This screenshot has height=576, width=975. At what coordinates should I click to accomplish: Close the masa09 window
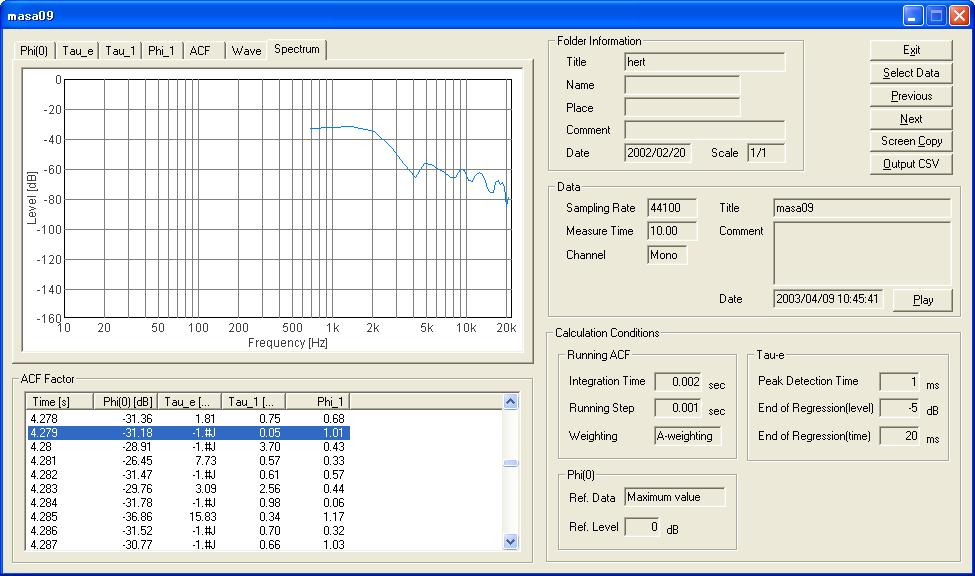point(959,16)
